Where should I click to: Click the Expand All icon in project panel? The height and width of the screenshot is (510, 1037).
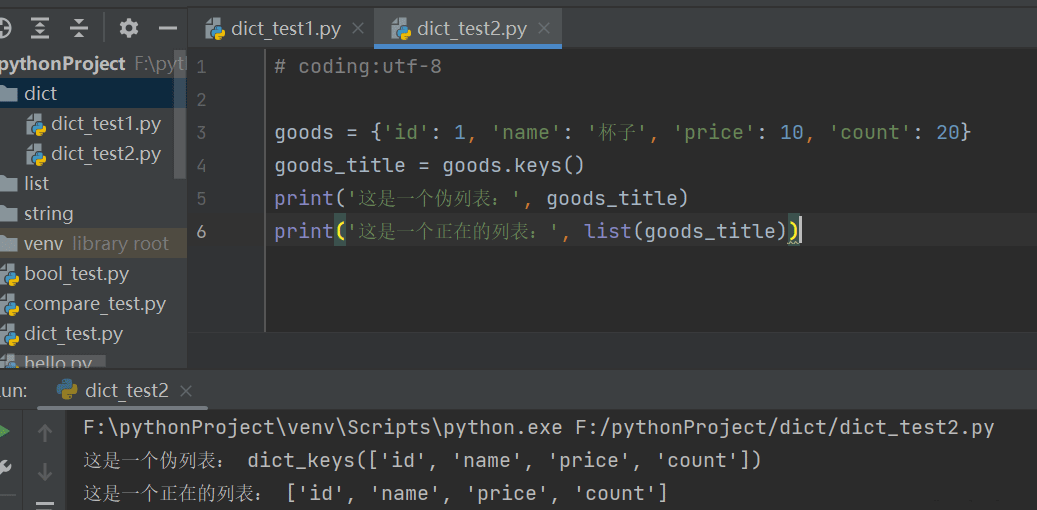40,28
